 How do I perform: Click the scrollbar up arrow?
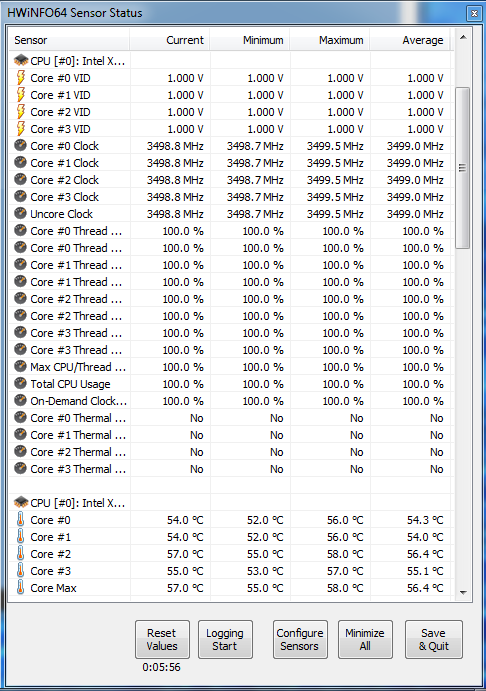463,37
